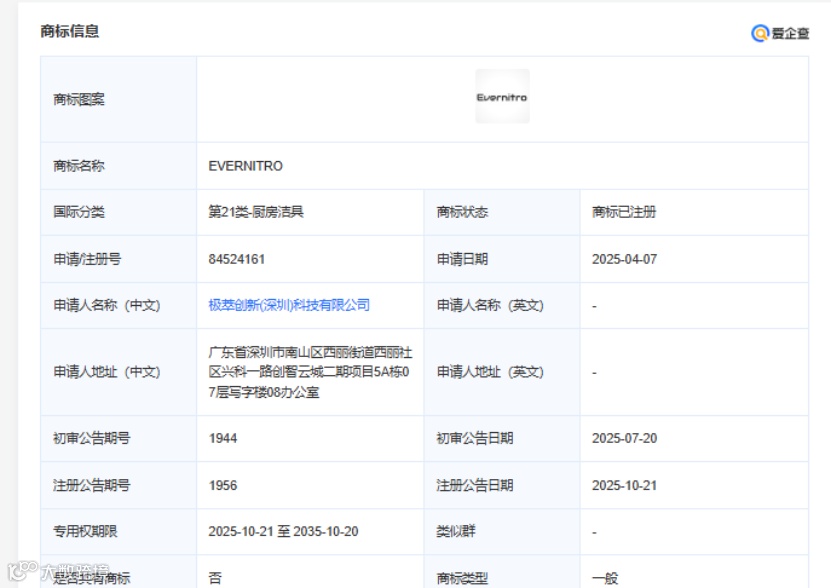The width and height of the screenshot is (831, 588).
Task: Click the 申请人名称（英文） label
Action: pos(490,305)
